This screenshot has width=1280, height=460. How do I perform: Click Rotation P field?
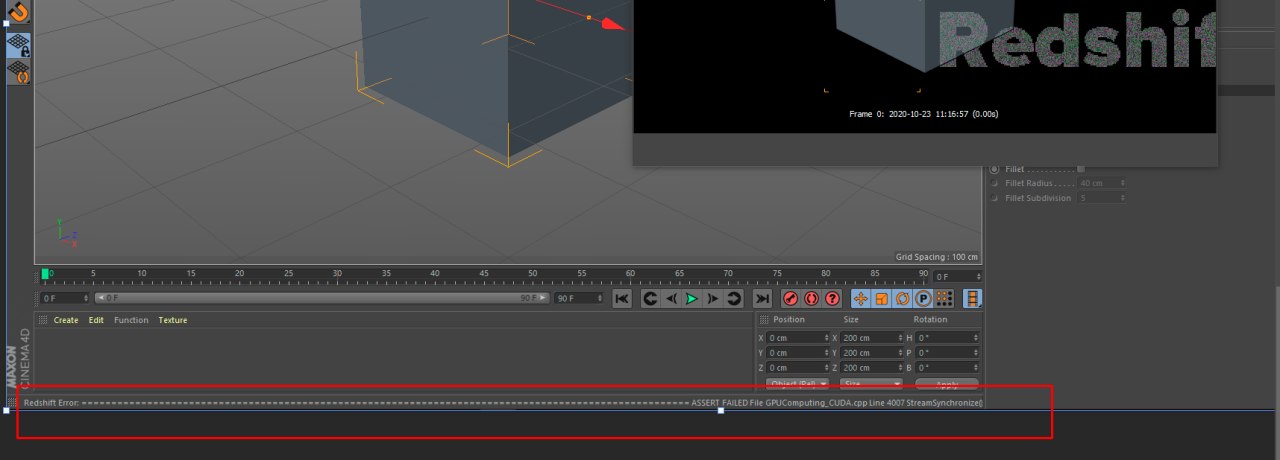pyautogui.click(x=947, y=353)
